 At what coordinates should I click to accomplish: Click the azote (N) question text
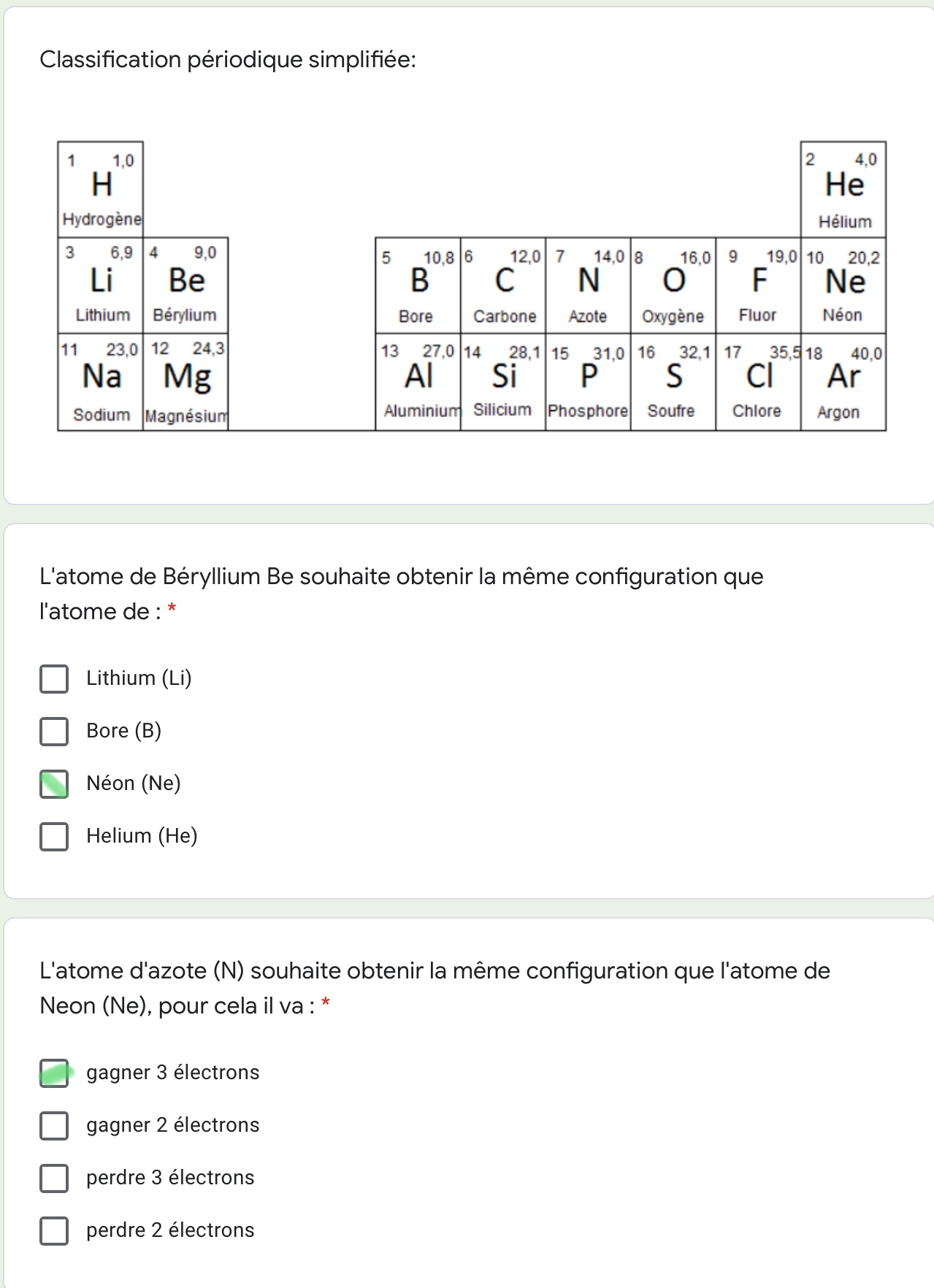[x=435, y=988]
